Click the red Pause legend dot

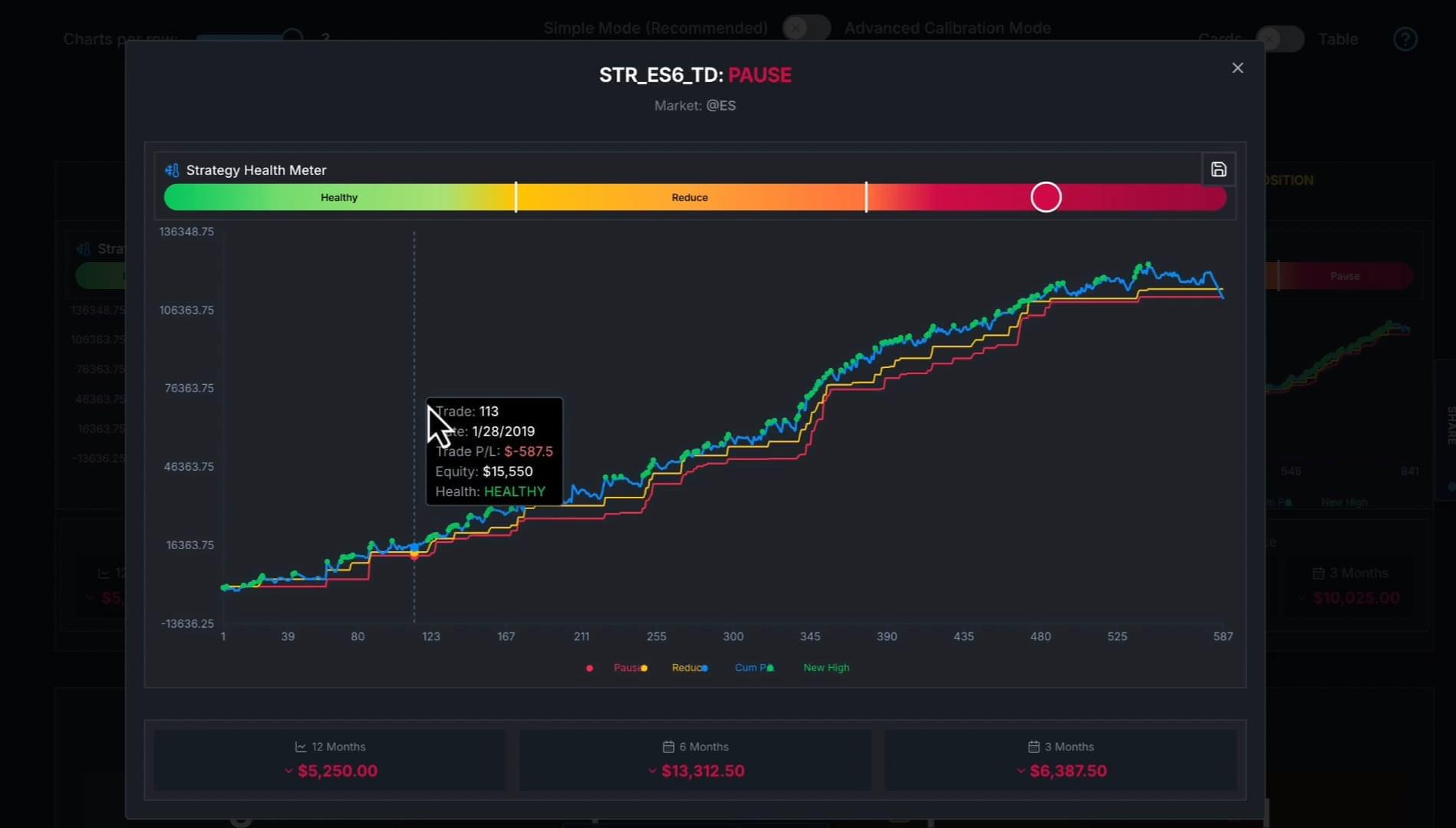pyautogui.click(x=589, y=668)
